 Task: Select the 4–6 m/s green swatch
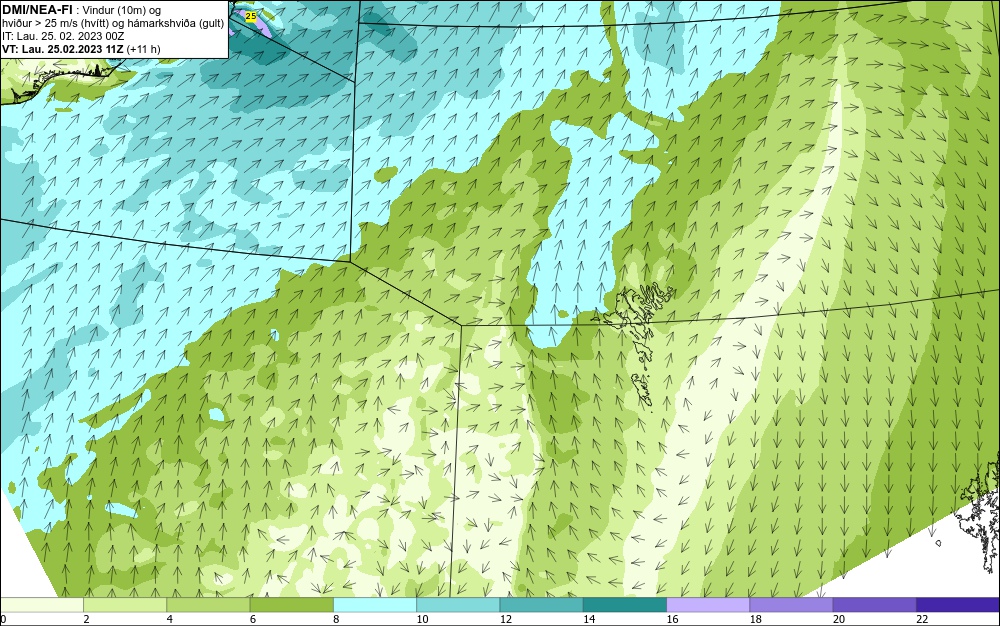(x=208, y=605)
